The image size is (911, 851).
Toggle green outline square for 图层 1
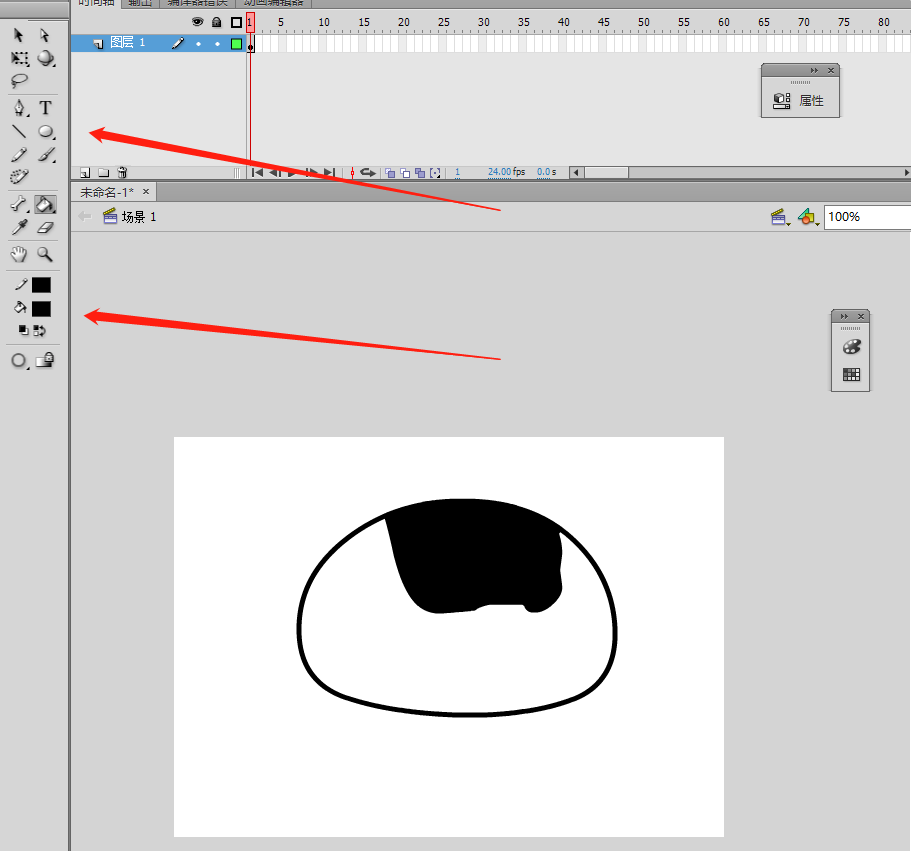(236, 44)
